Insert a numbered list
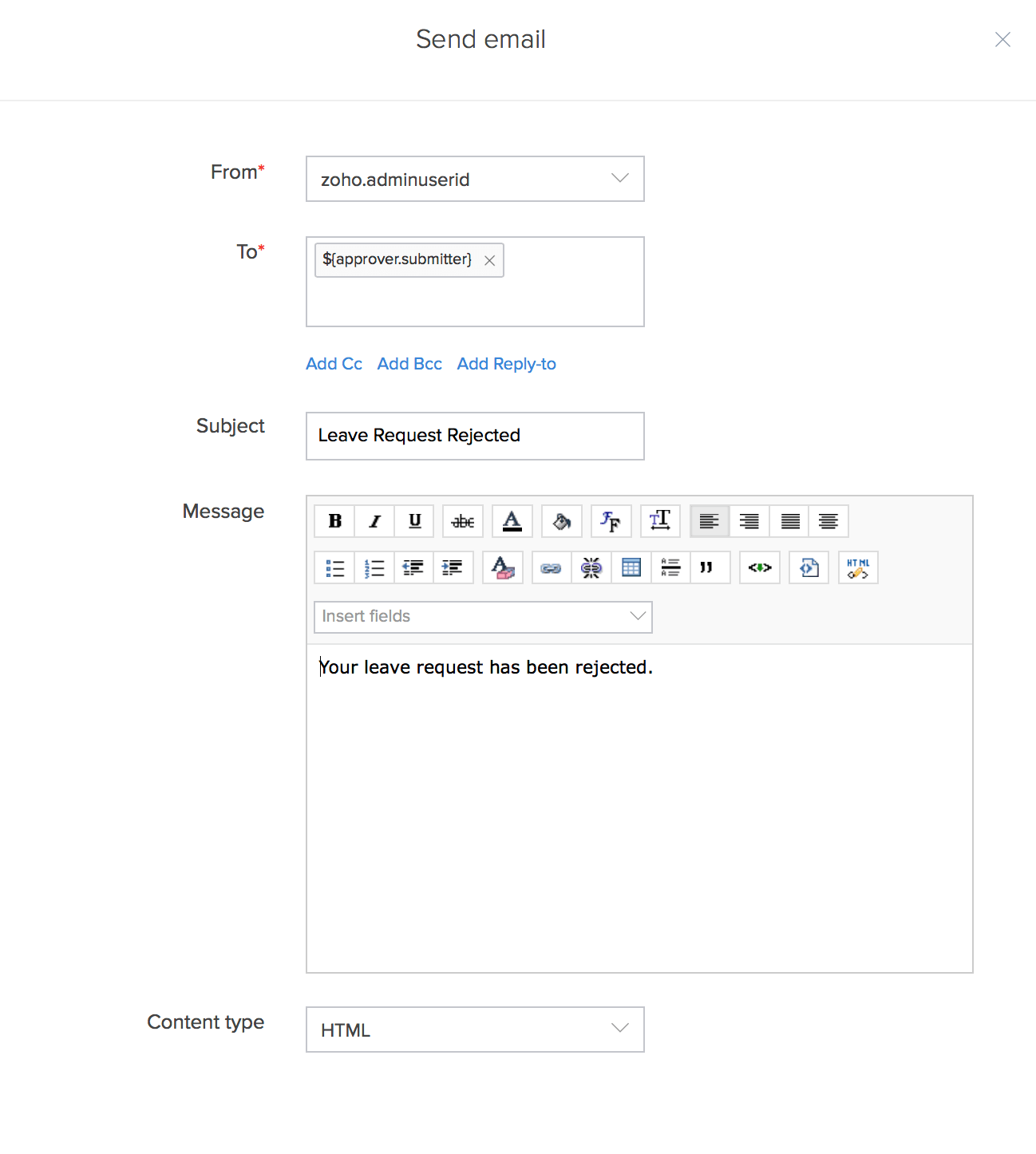The image size is (1036, 1154). point(374,567)
